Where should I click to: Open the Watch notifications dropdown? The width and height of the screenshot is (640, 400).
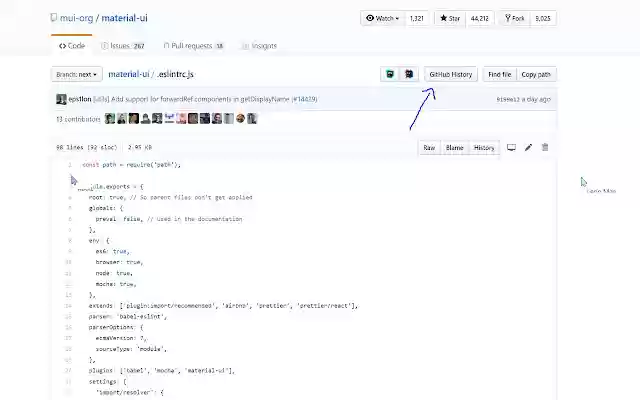[x=383, y=18]
